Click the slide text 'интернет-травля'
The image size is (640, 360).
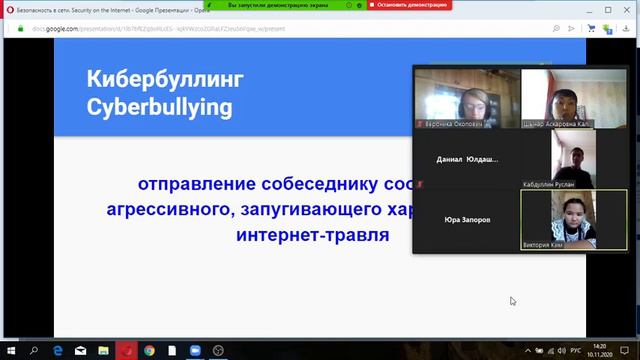[313, 235]
